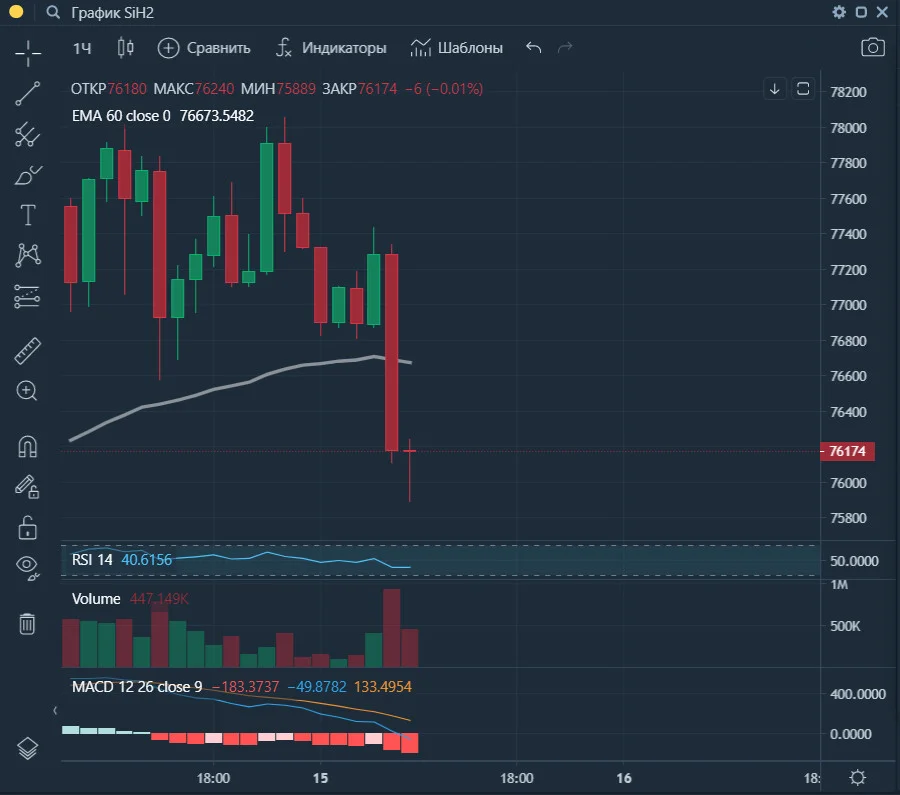Toggle magnet snapping mode
This screenshot has width=900, height=795.
(x=28, y=447)
